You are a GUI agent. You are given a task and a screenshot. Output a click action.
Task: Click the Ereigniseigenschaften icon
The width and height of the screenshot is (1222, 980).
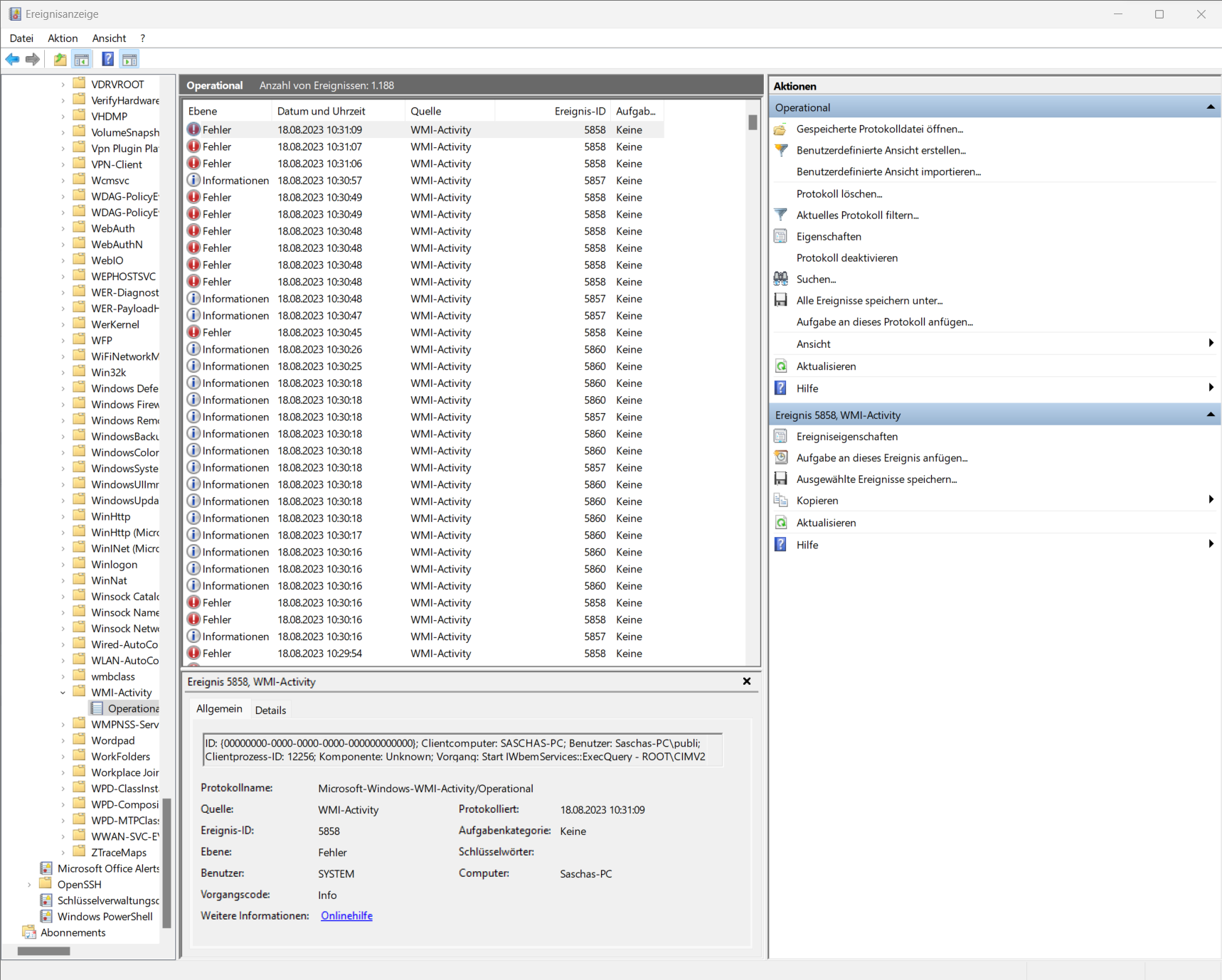pyautogui.click(x=781, y=437)
